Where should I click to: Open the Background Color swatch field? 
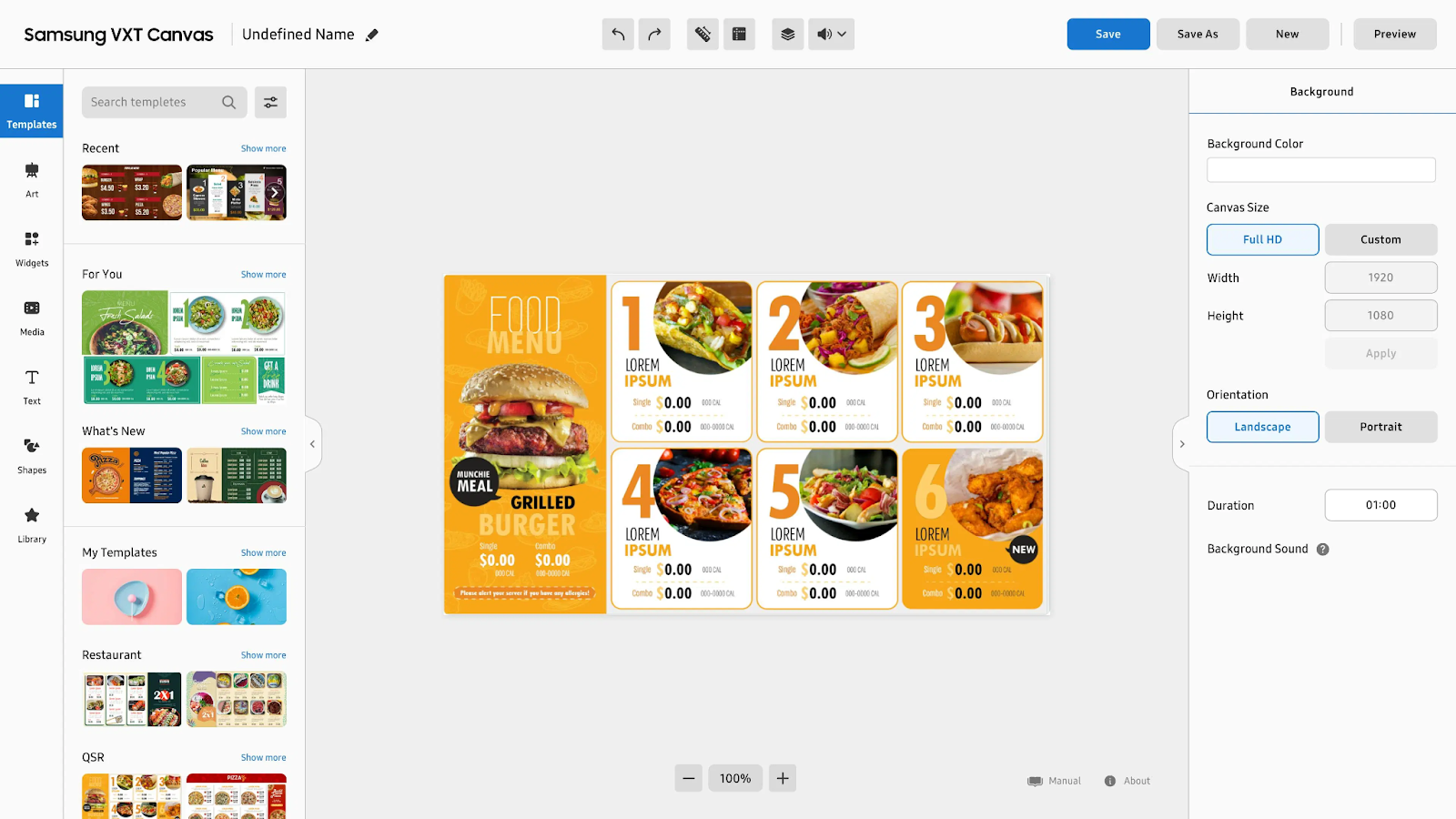(1321, 170)
